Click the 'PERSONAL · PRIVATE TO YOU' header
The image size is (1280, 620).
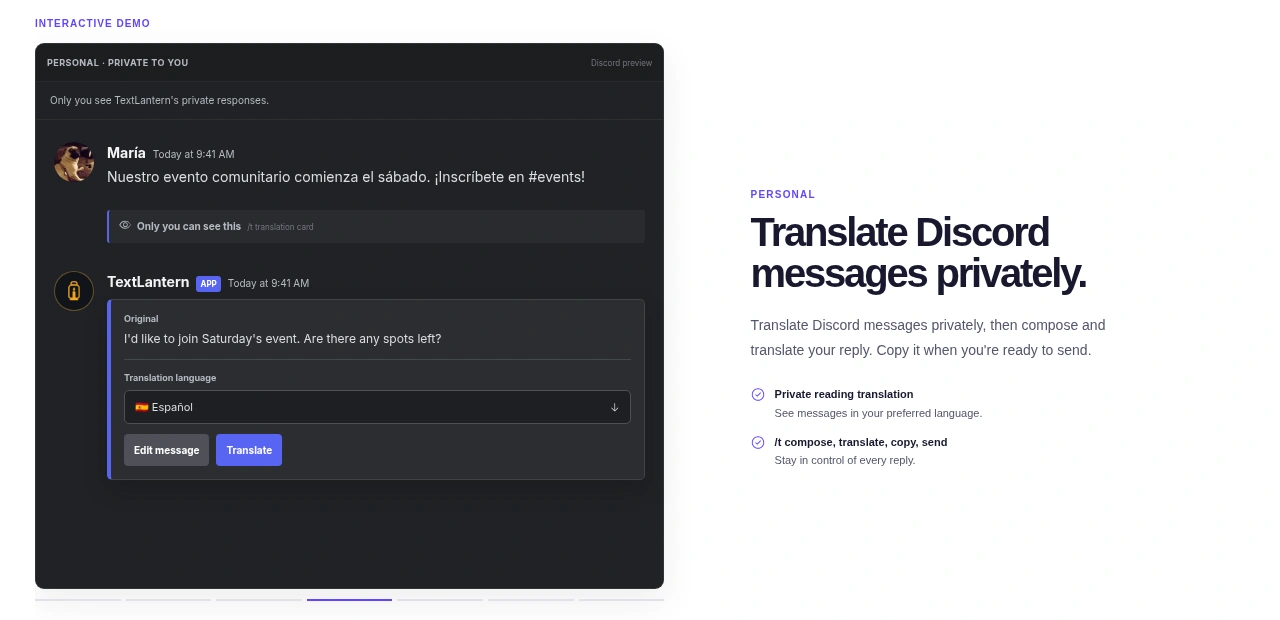pos(117,63)
